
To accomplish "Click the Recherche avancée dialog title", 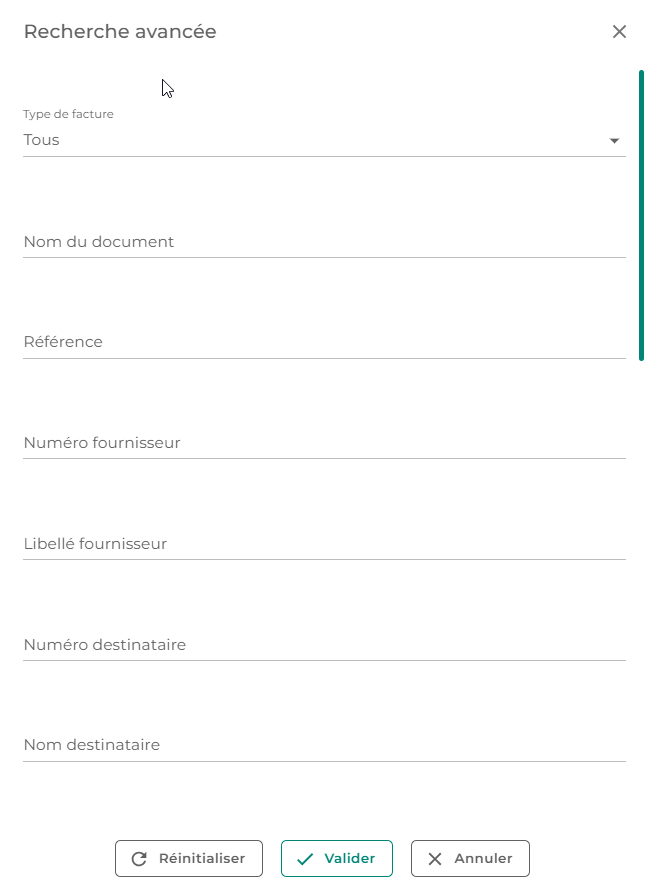I will 120,32.
